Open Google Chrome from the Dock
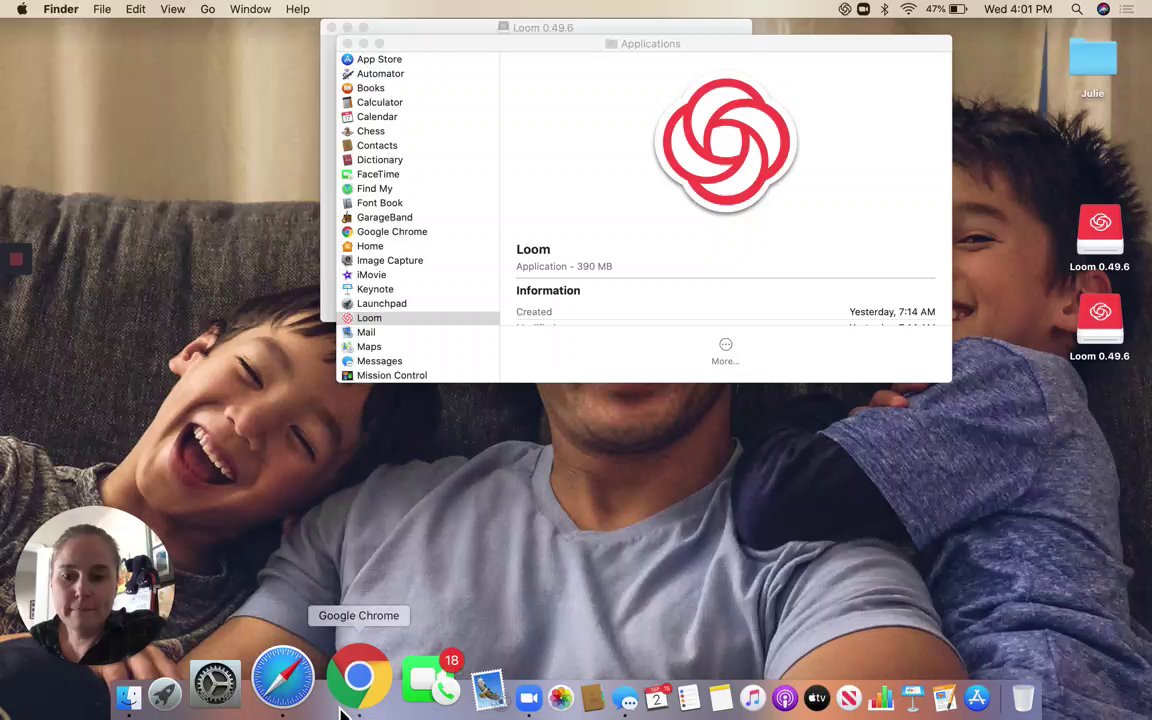1152x720 pixels. (359, 676)
